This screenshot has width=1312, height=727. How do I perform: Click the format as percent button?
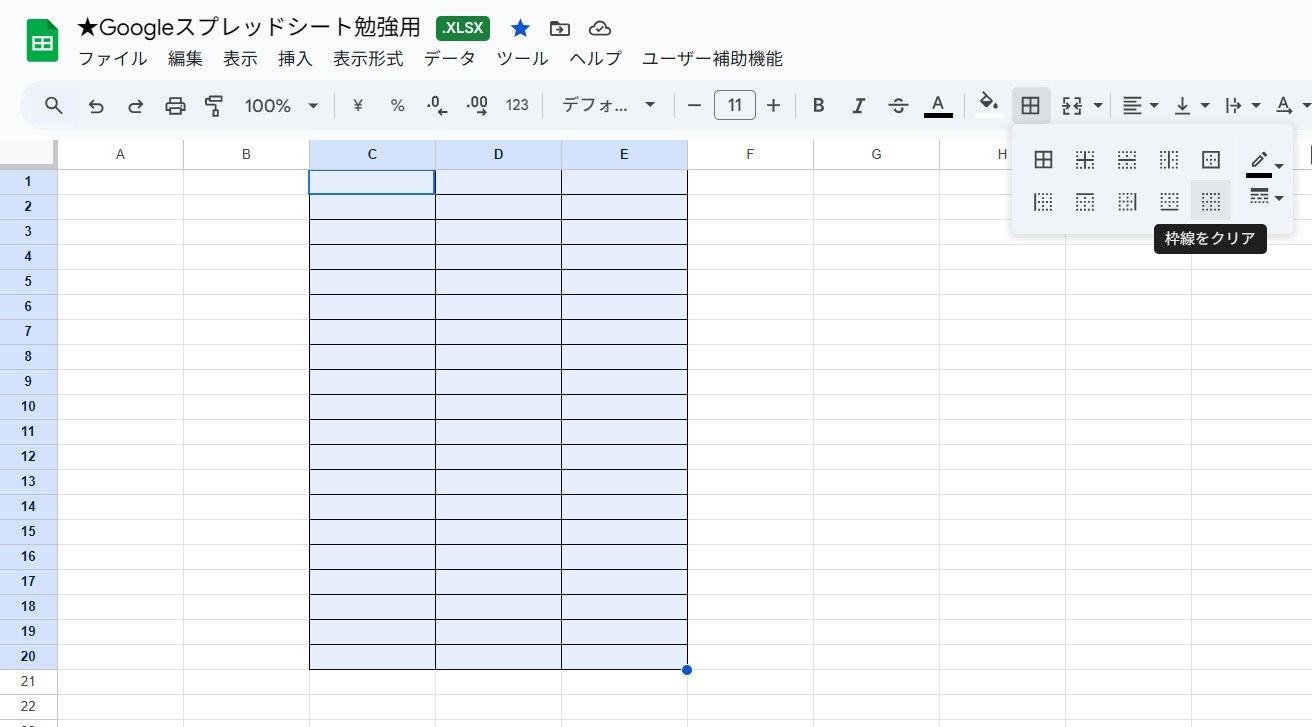(397, 106)
